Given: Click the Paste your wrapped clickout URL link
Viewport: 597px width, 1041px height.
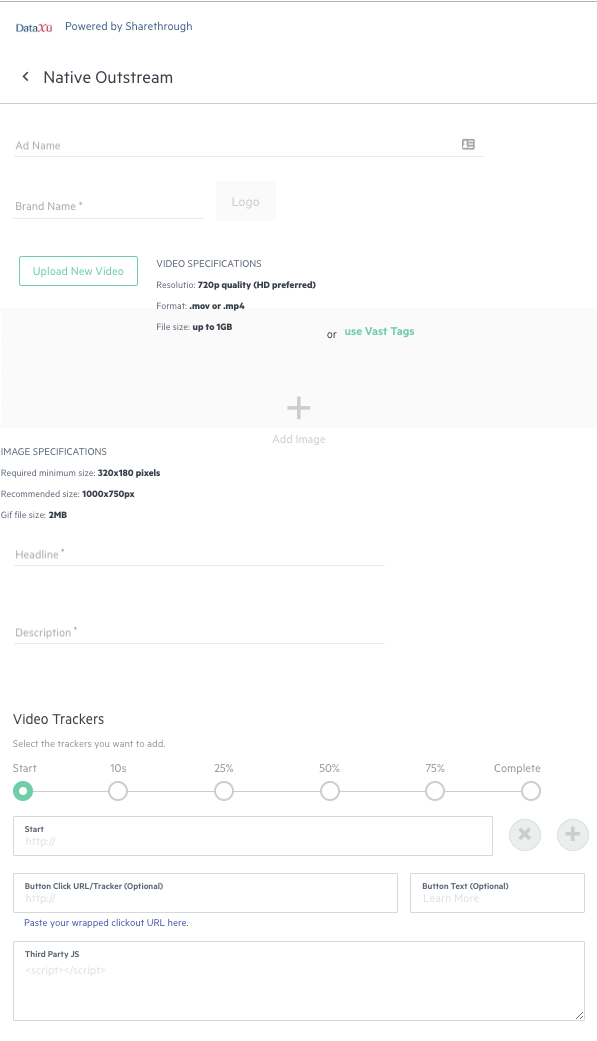Looking at the screenshot, I should click(106, 923).
